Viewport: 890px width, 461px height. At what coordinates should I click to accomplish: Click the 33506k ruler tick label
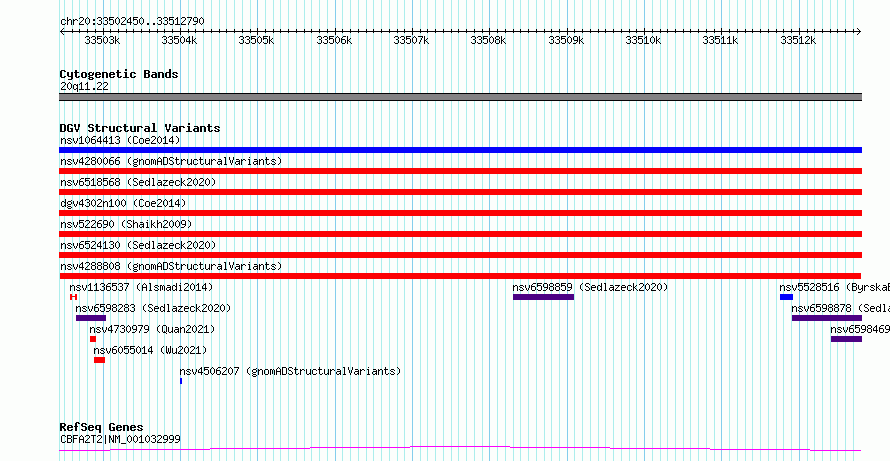coord(334,40)
